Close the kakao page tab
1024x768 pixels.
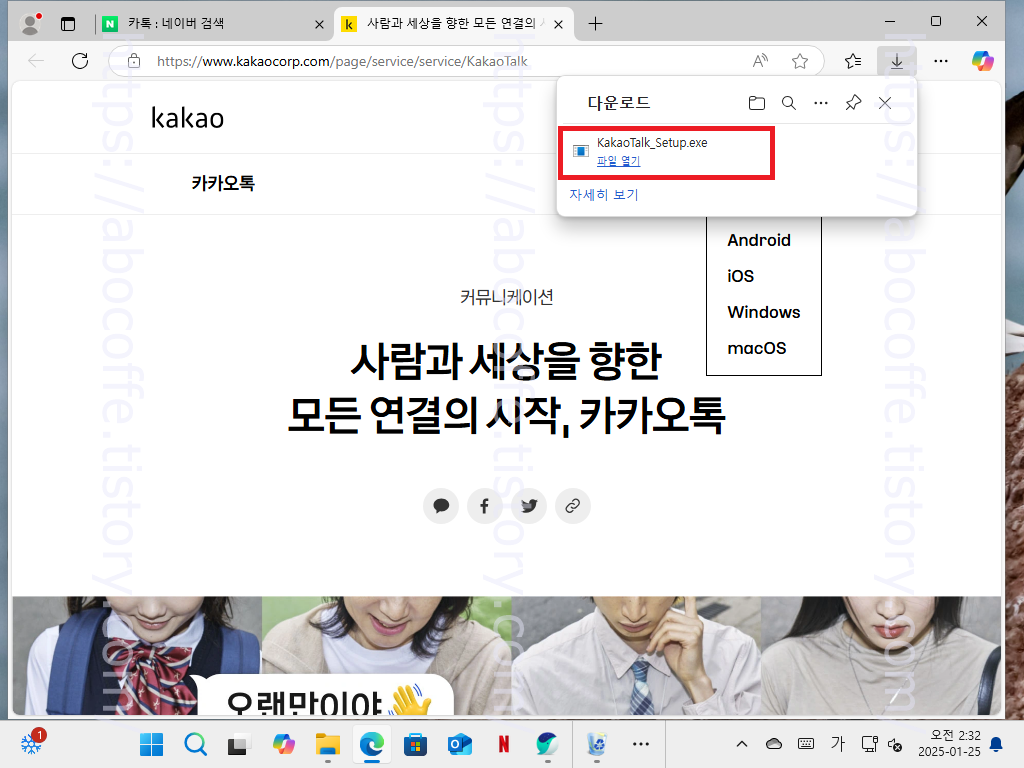coord(558,25)
